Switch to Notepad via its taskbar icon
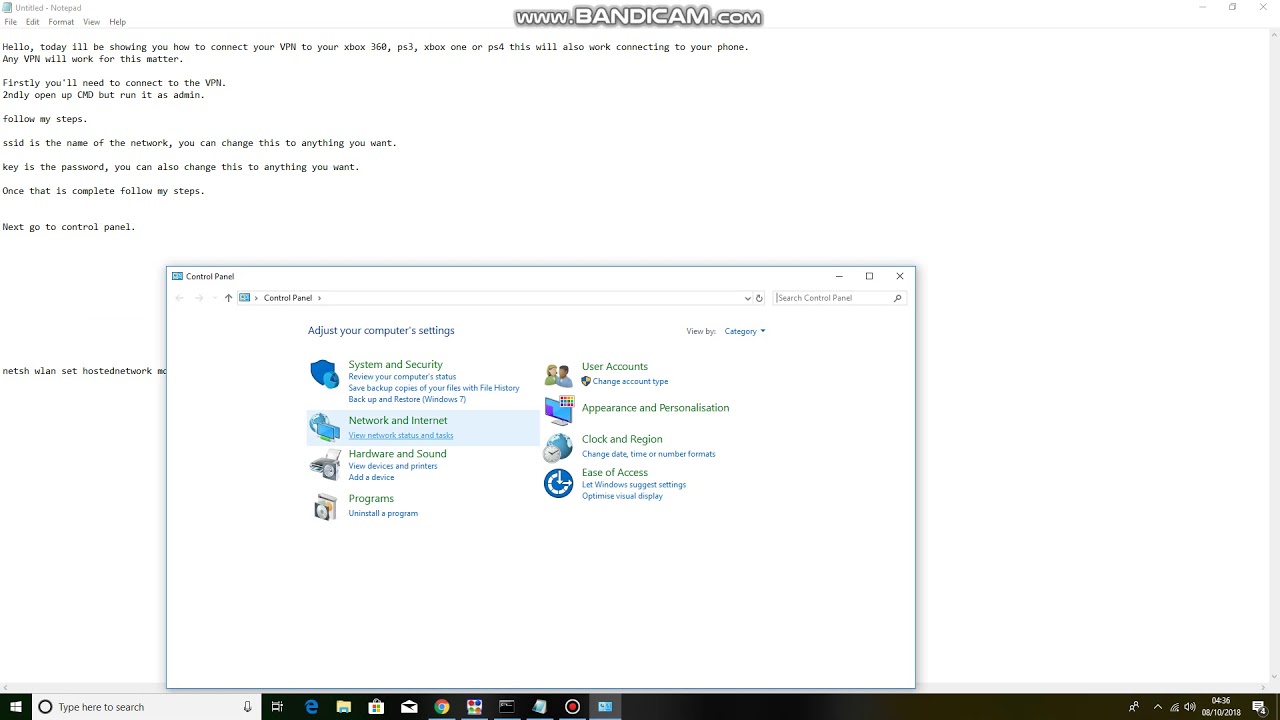The height and width of the screenshot is (720, 1280). click(540, 707)
